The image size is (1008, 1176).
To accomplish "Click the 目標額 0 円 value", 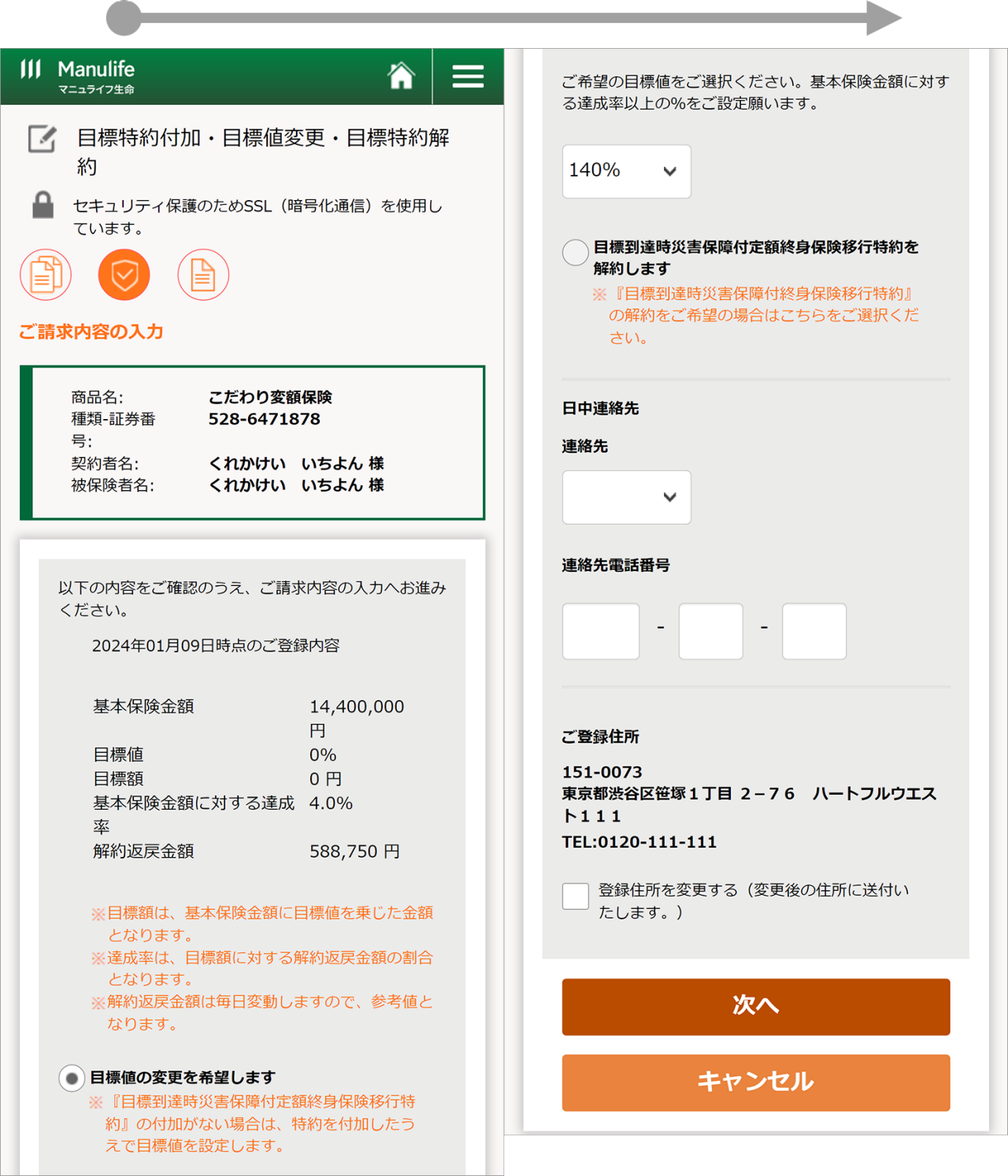I will click(x=325, y=779).
